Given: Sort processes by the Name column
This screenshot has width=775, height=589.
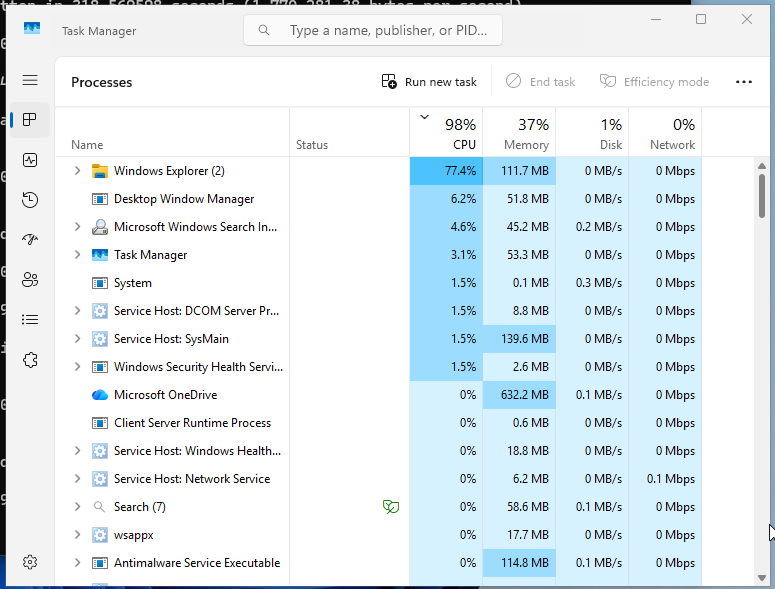Looking at the screenshot, I should (172, 132).
